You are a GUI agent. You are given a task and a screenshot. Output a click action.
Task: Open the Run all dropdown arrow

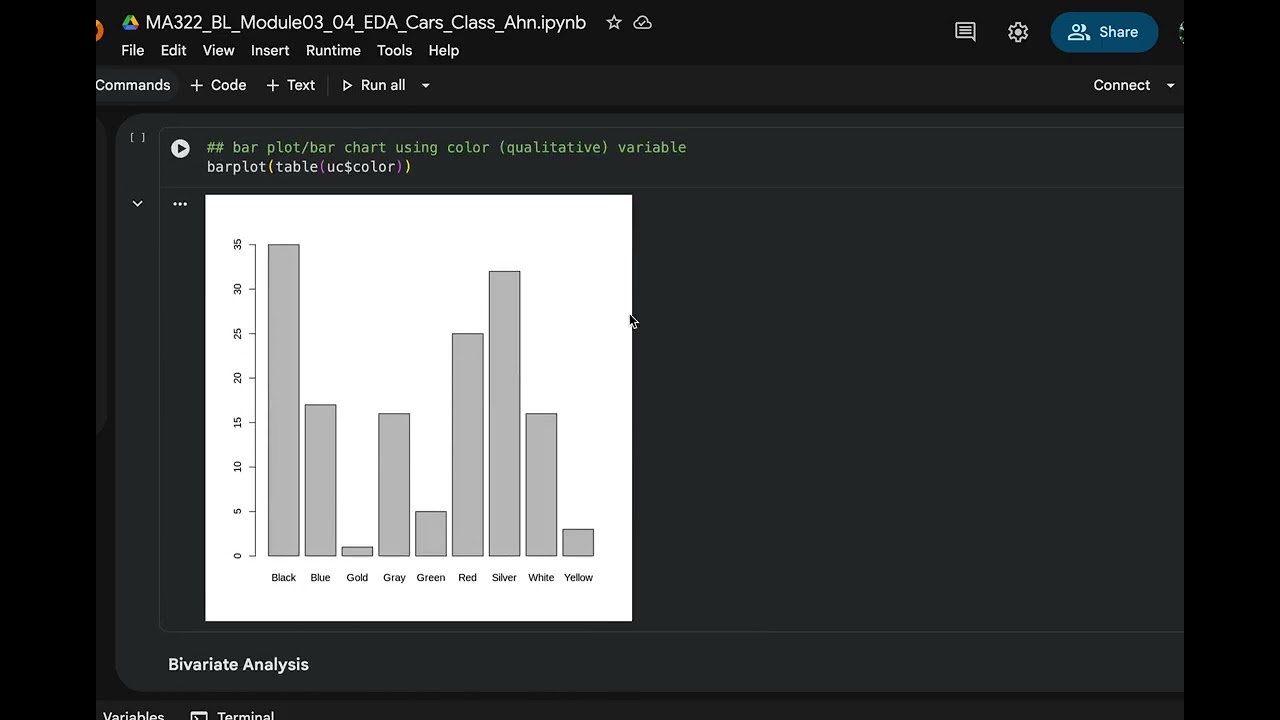[x=425, y=85]
